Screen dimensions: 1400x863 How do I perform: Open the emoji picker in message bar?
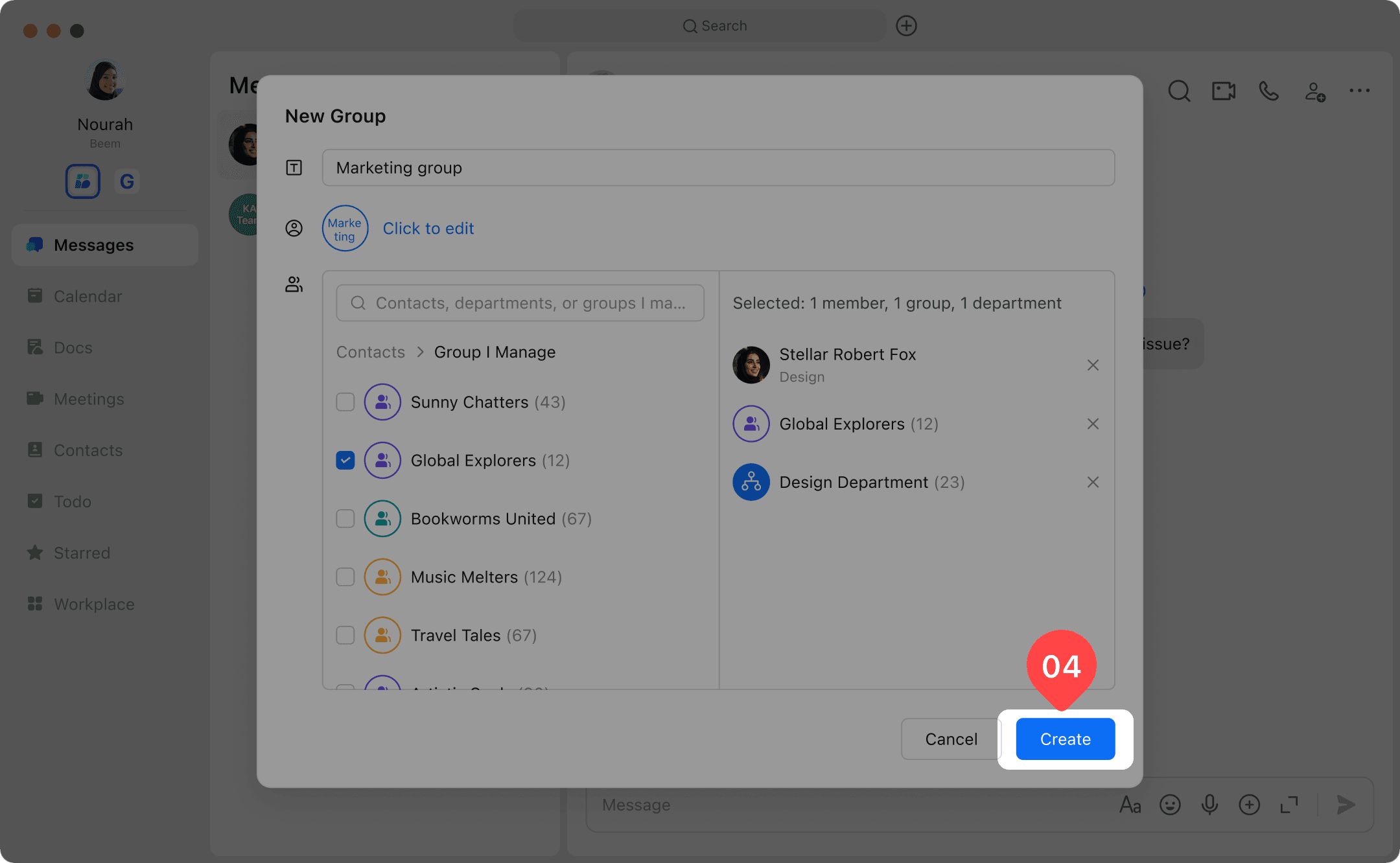coord(1170,805)
